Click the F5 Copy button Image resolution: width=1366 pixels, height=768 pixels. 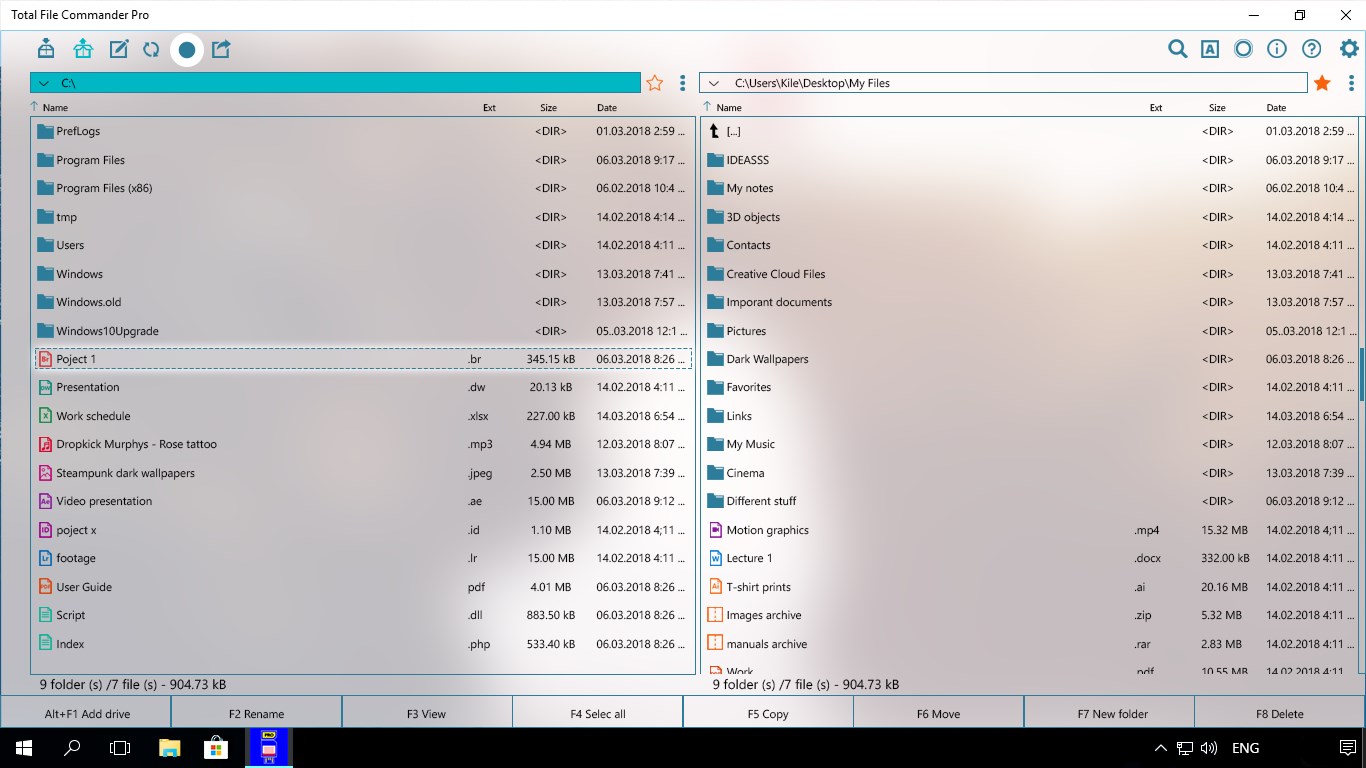coord(768,713)
